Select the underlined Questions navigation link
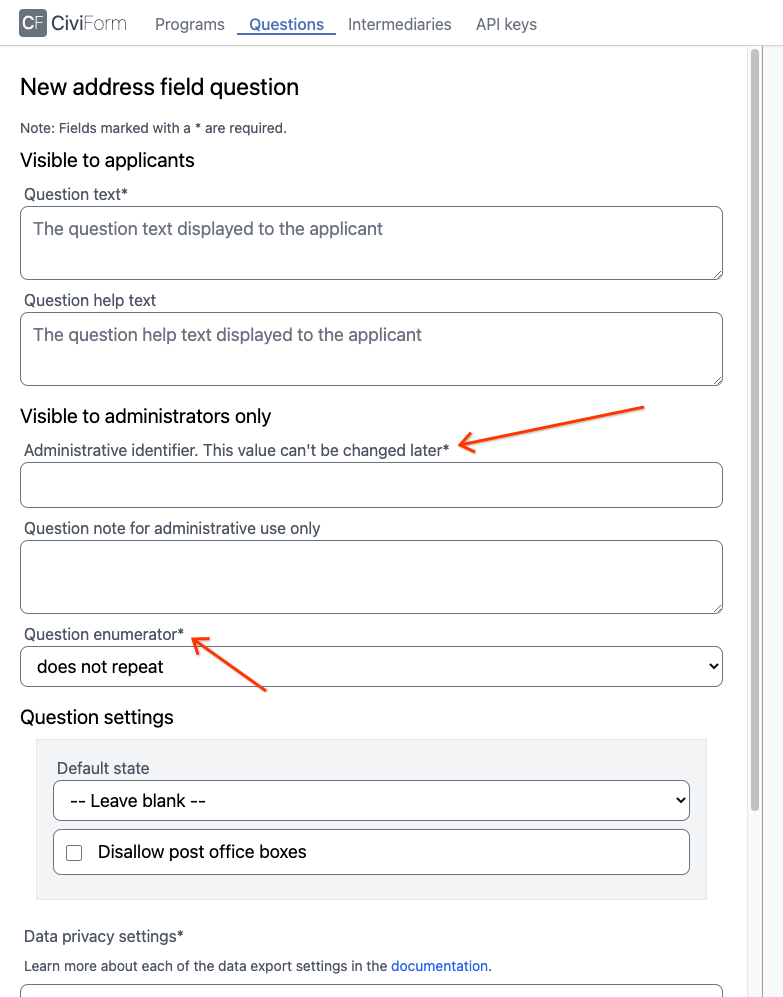Viewport: 783px width, 997px height. coord(285,24)
